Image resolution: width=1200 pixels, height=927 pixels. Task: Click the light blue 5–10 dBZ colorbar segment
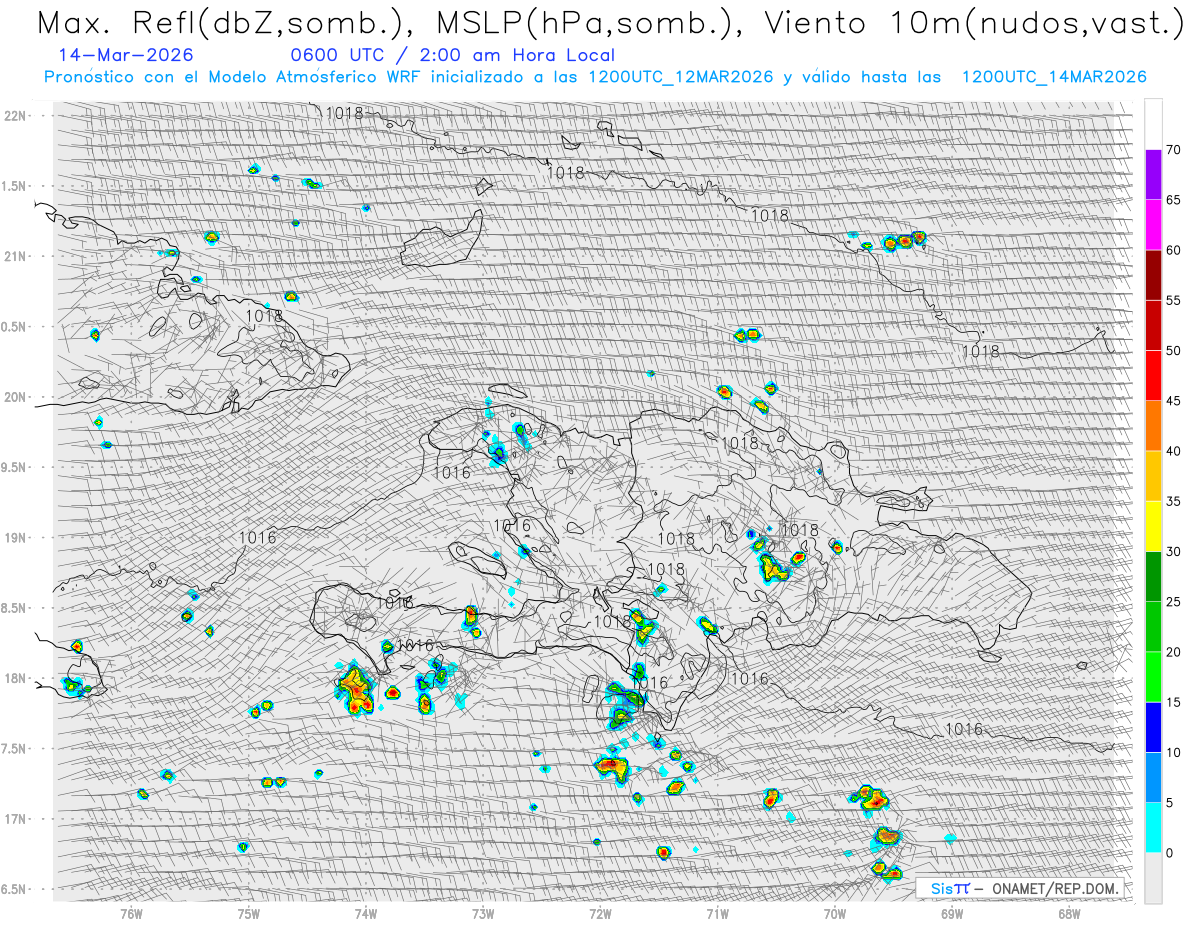[1153, 777]
